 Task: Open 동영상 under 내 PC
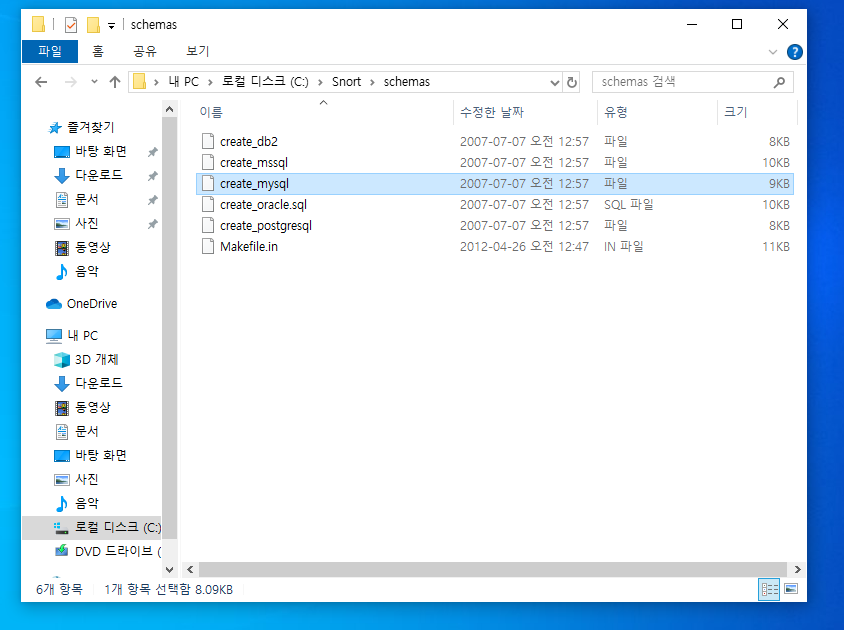tap(93, 407)
